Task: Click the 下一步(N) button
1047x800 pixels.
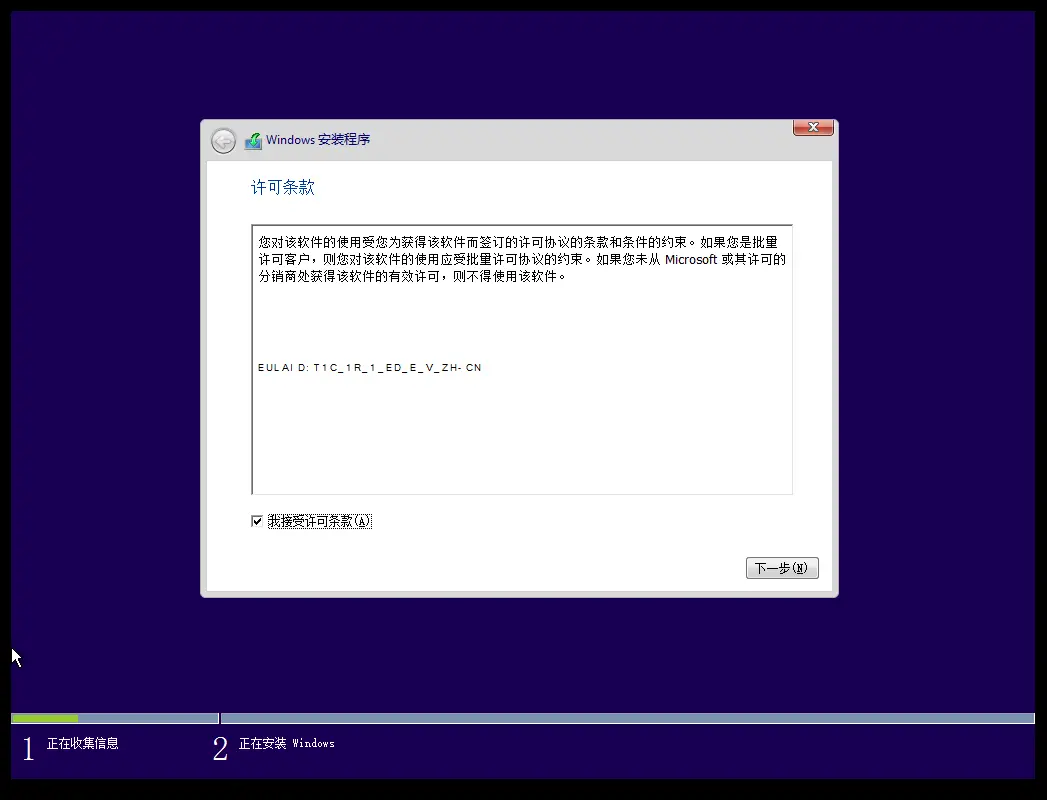Action: point(782,568)
